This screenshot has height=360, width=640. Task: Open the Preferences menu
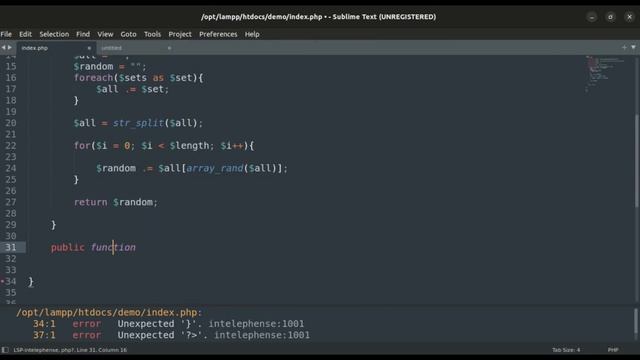[218, 34]
